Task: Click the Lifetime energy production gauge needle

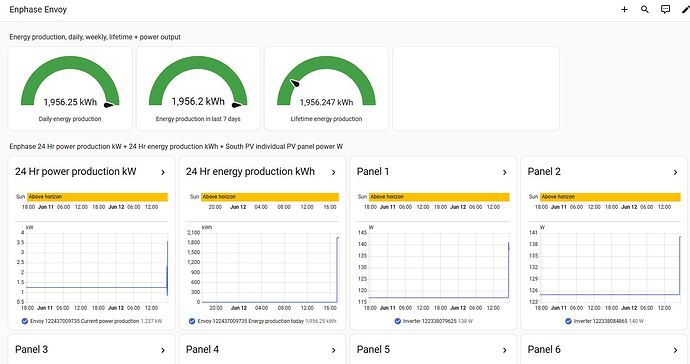Action: point(294,83)
